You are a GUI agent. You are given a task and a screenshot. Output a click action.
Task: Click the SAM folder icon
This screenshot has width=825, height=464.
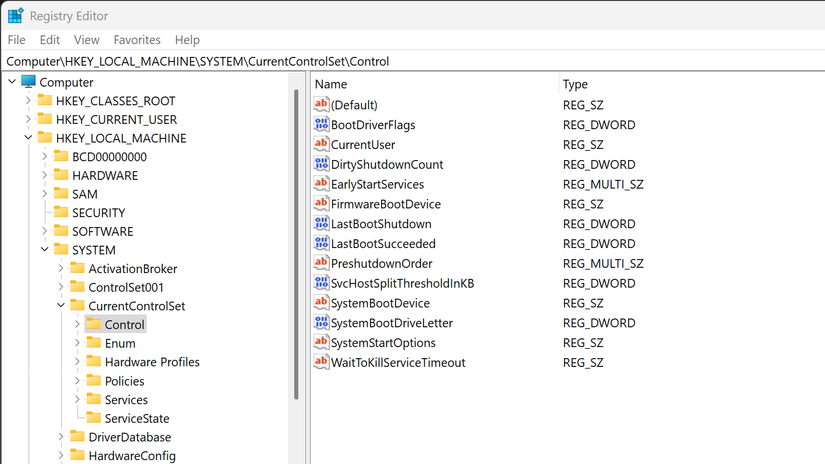[x=62, y=194]
